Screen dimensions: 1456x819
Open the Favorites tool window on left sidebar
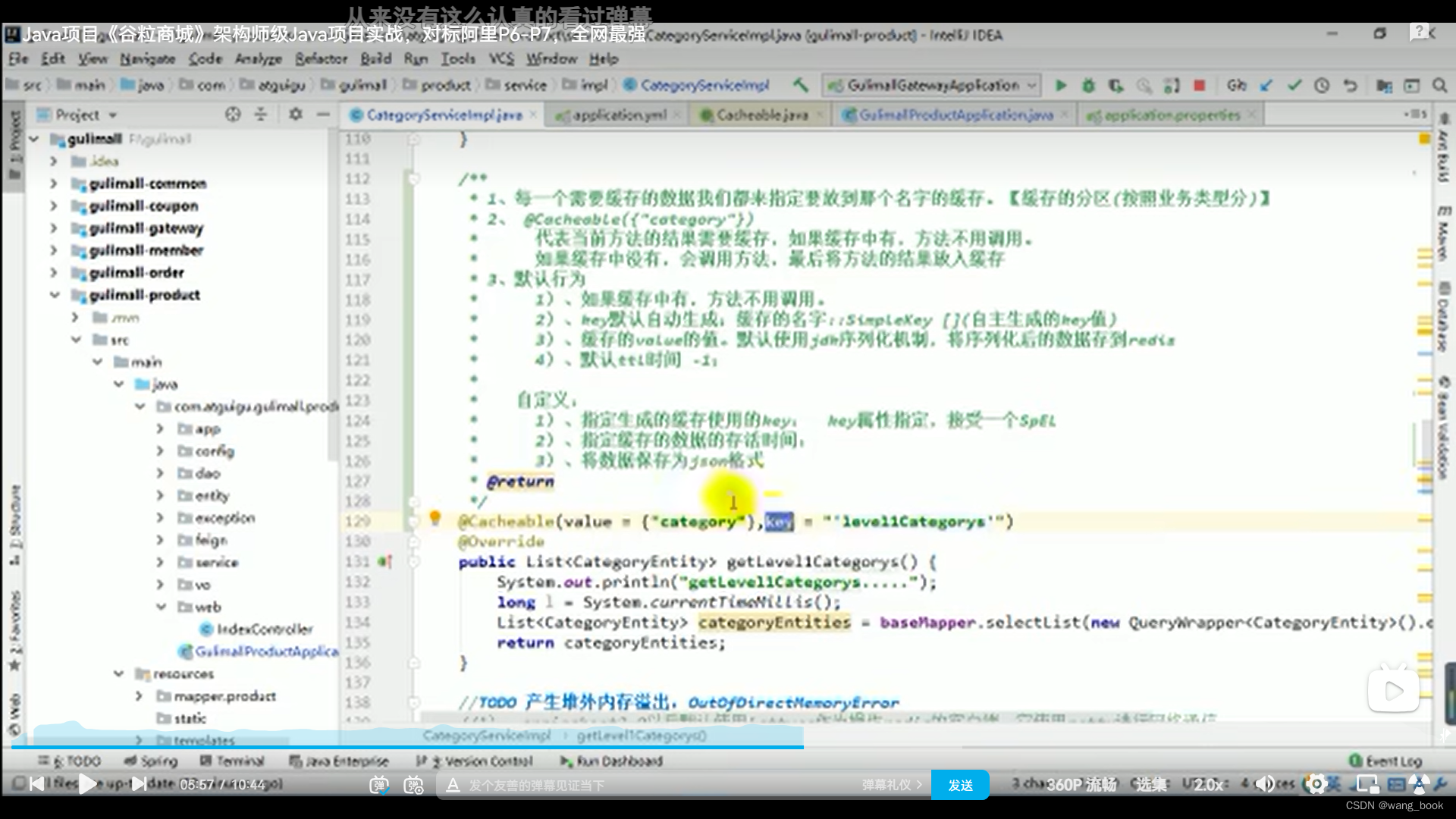(15, 629)
